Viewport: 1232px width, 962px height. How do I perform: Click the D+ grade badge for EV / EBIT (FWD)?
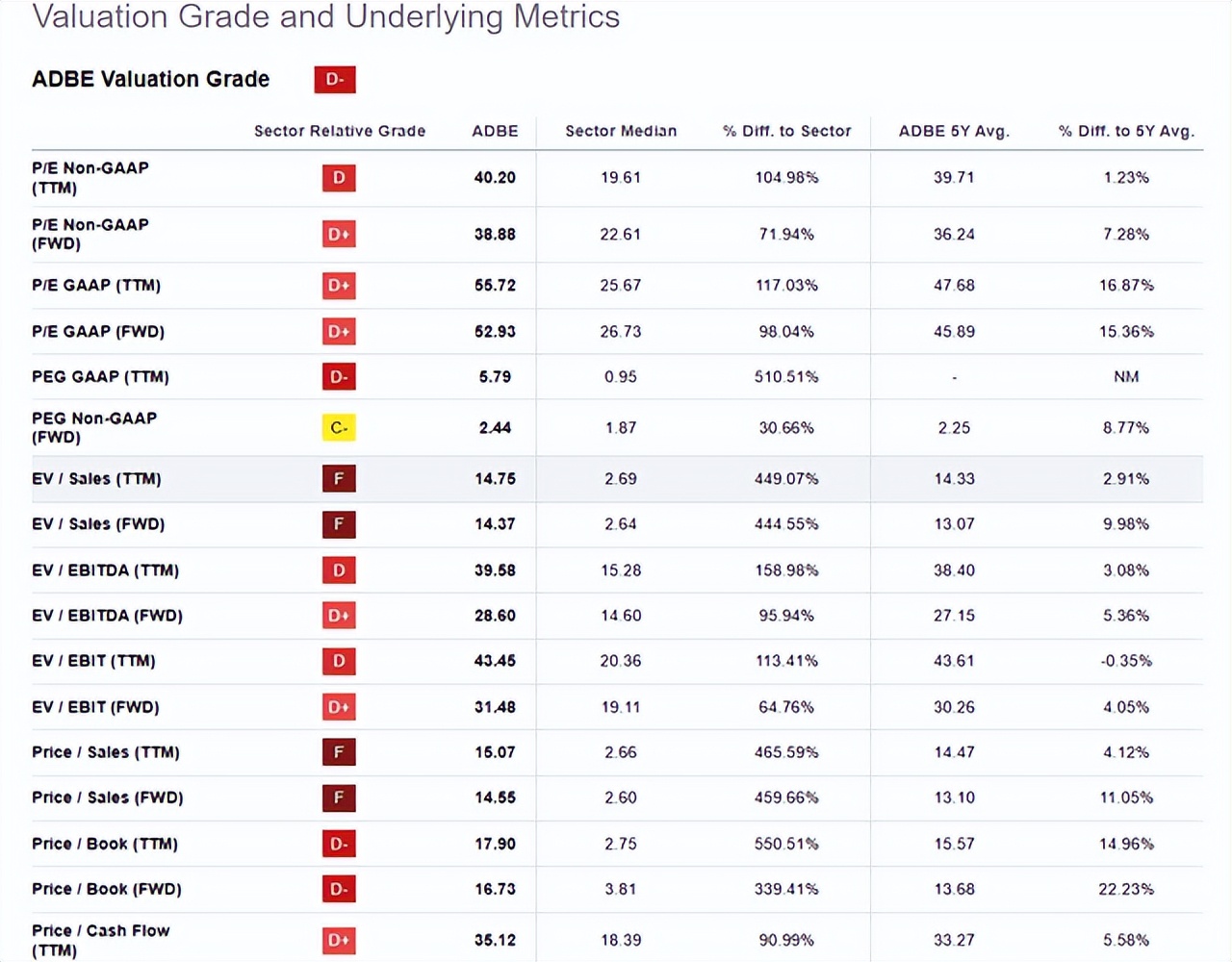pyautogui.click(x=339, y=707)
